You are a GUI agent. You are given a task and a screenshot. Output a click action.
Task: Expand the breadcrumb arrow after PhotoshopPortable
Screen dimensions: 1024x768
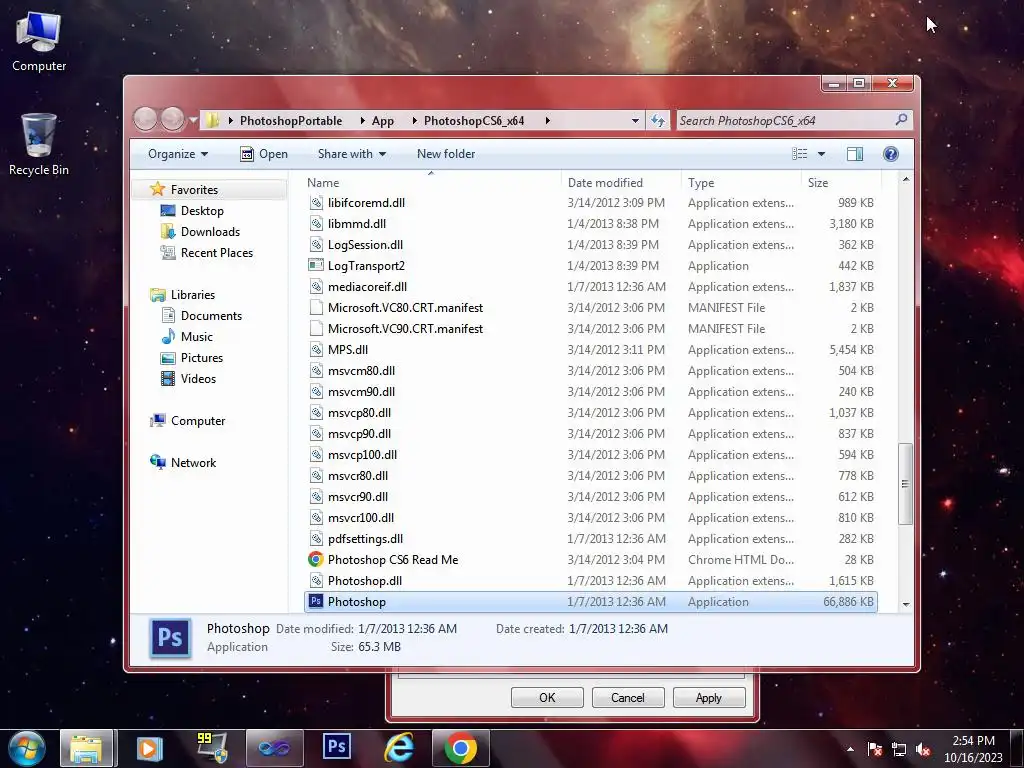click(x=362, y=120)
